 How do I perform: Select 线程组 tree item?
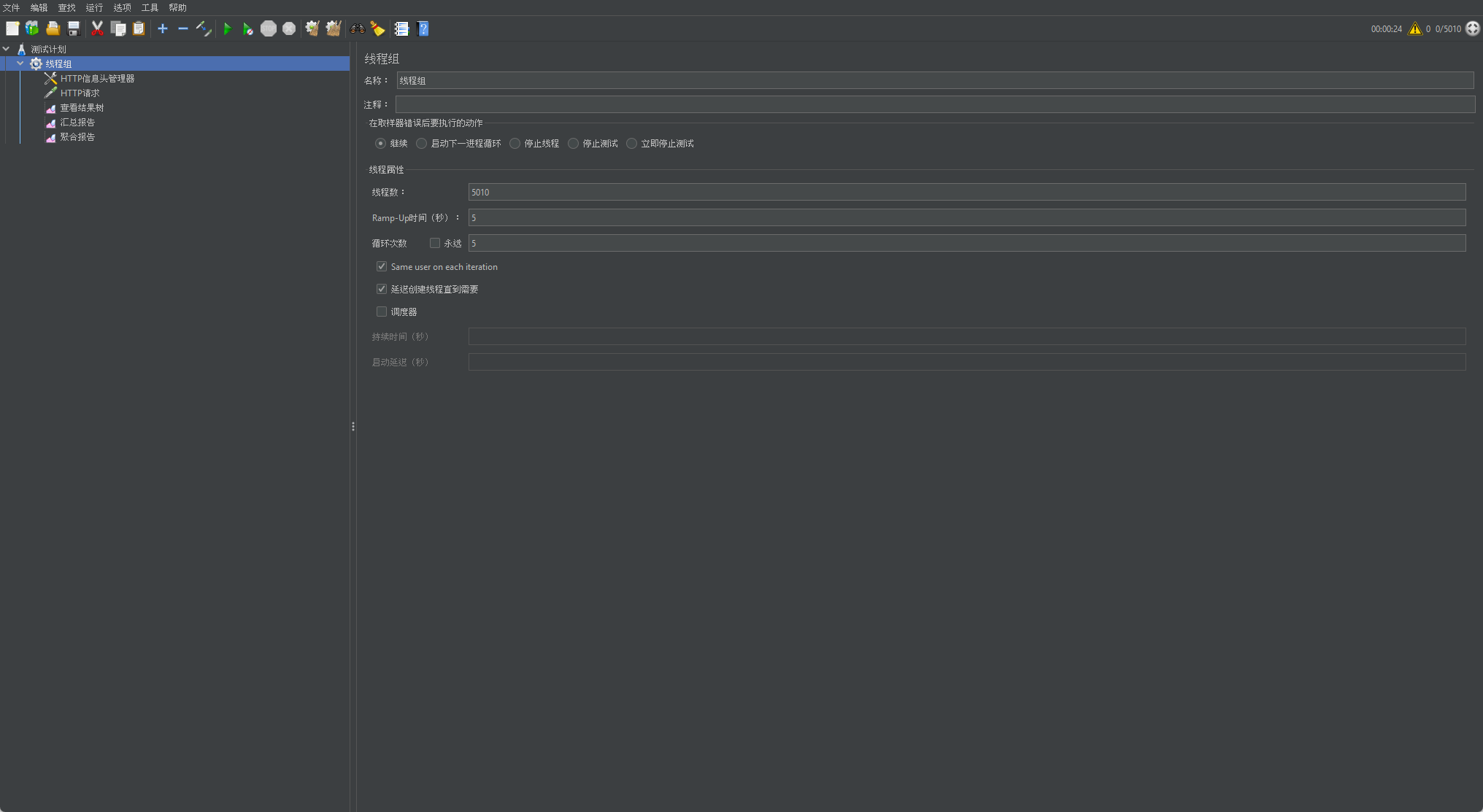click(x=58, y=63)
